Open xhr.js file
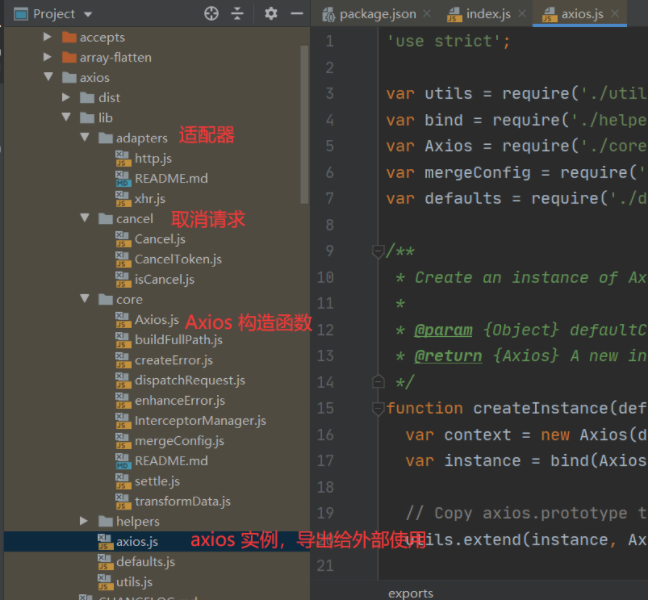648x600 pixels. (150, 199)
